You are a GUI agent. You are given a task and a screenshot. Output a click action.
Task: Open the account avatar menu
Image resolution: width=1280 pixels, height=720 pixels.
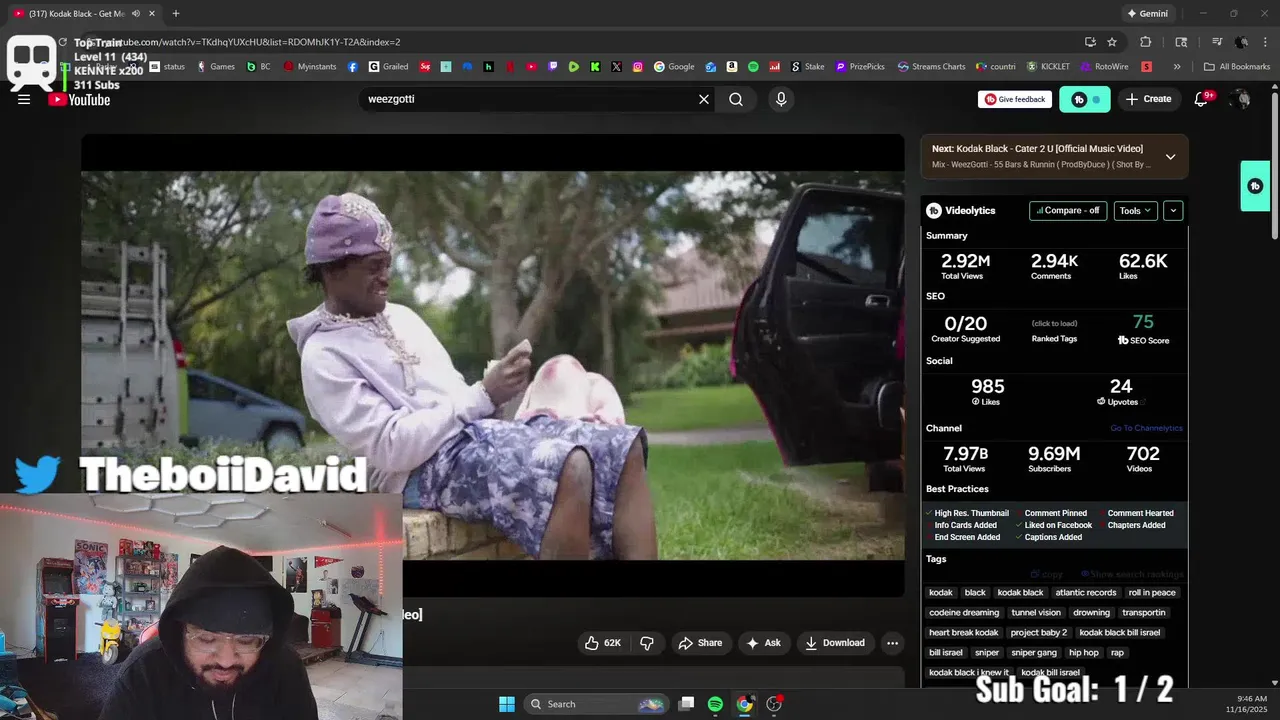1241,99
